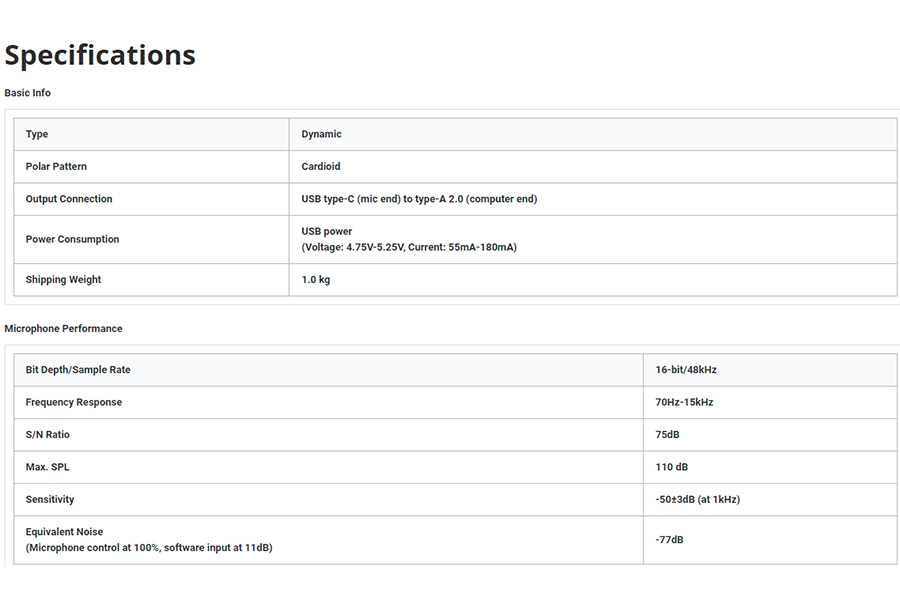Click the 70Hz-15kHz value
This screenshot has height=600, width=900.
[684, 402]
